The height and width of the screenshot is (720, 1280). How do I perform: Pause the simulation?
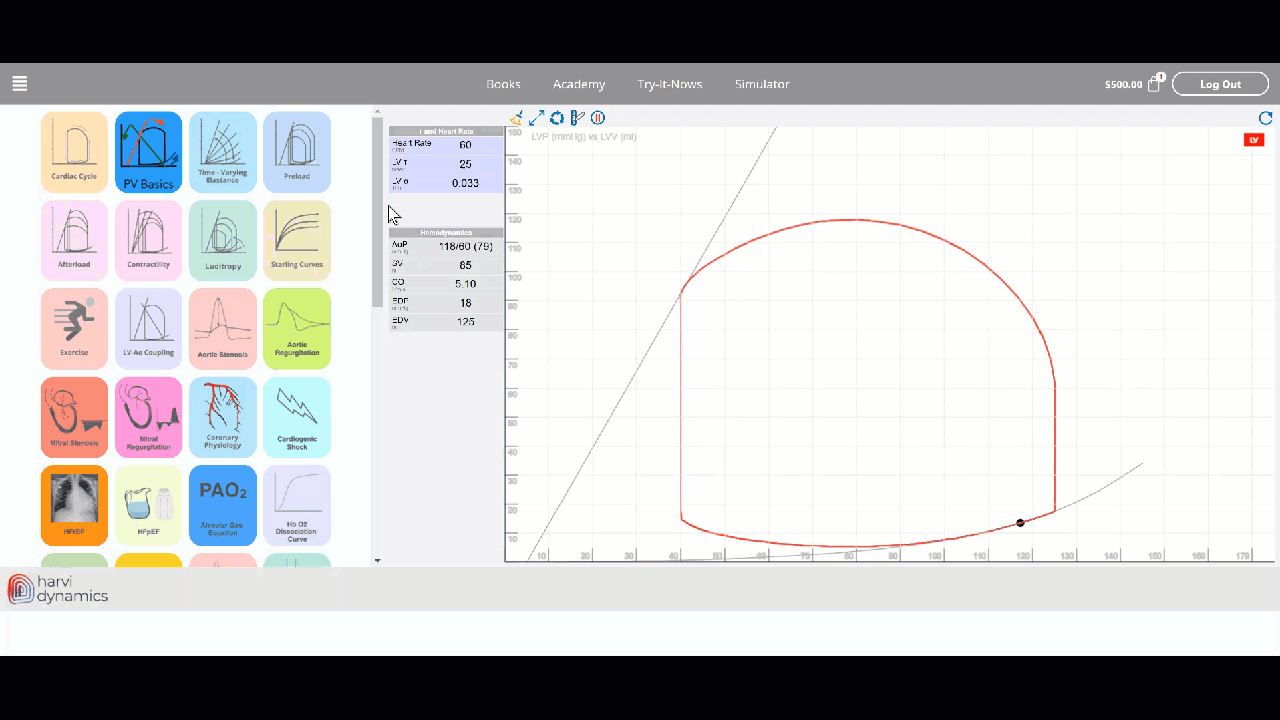click(598, 118)
